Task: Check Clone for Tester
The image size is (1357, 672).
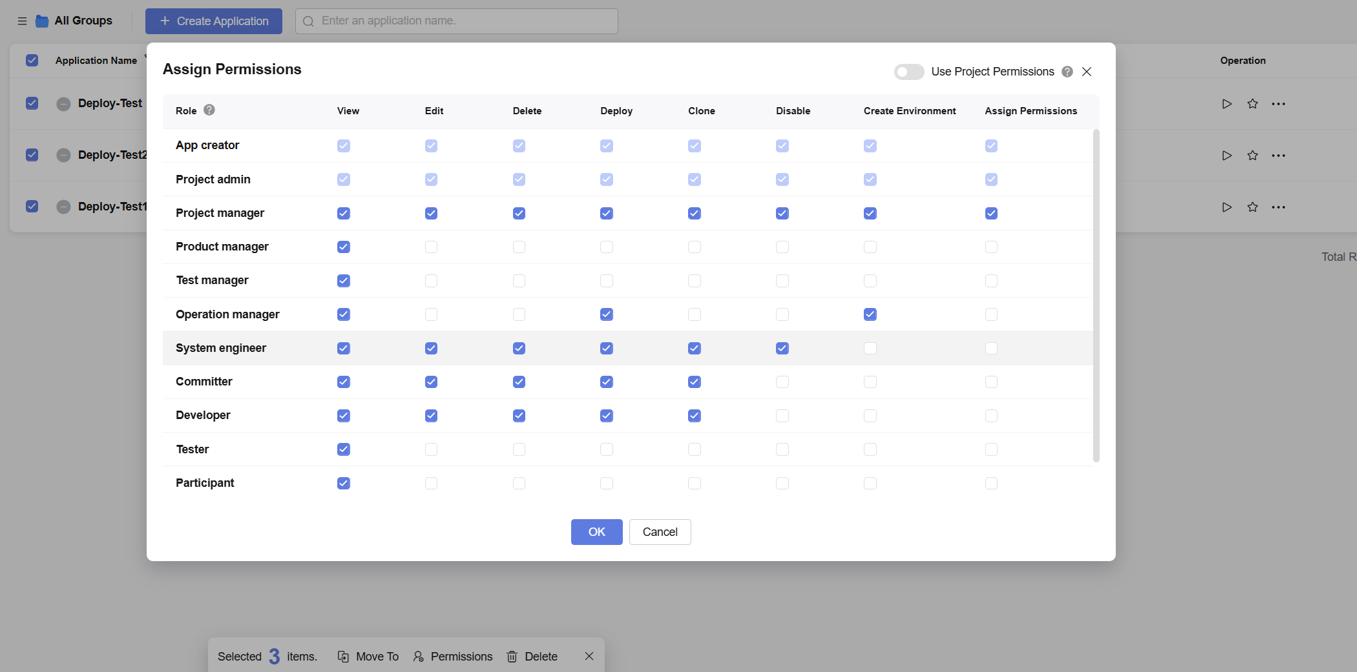Action: click(694, 450)
